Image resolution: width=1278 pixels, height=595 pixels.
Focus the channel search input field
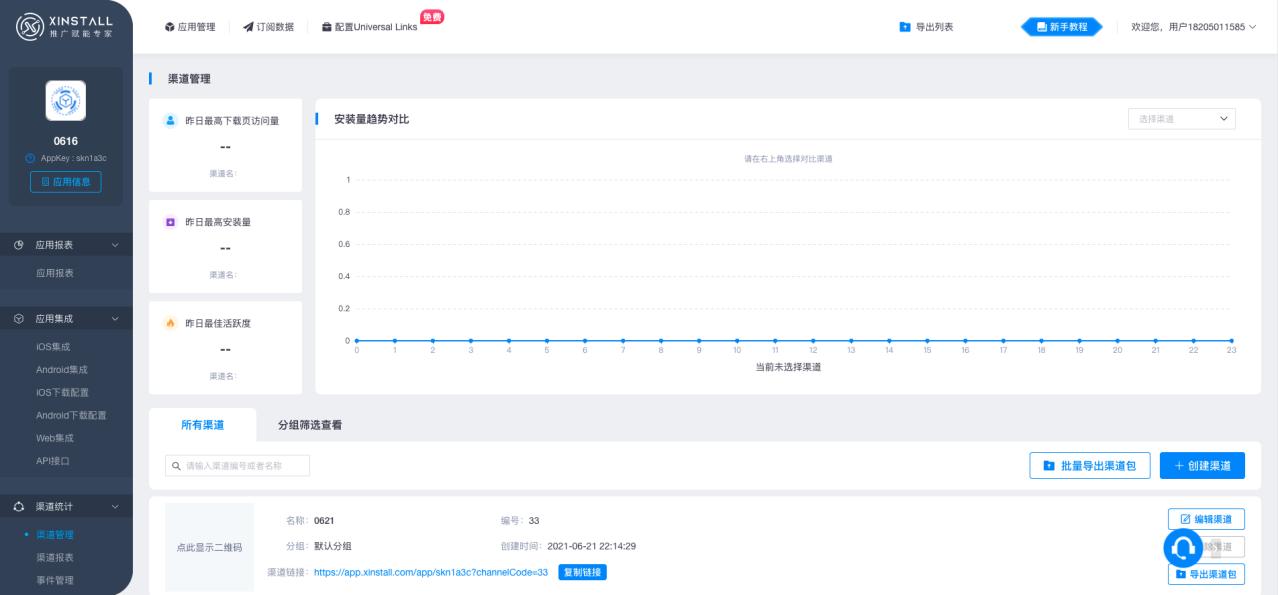pos(237,466)
